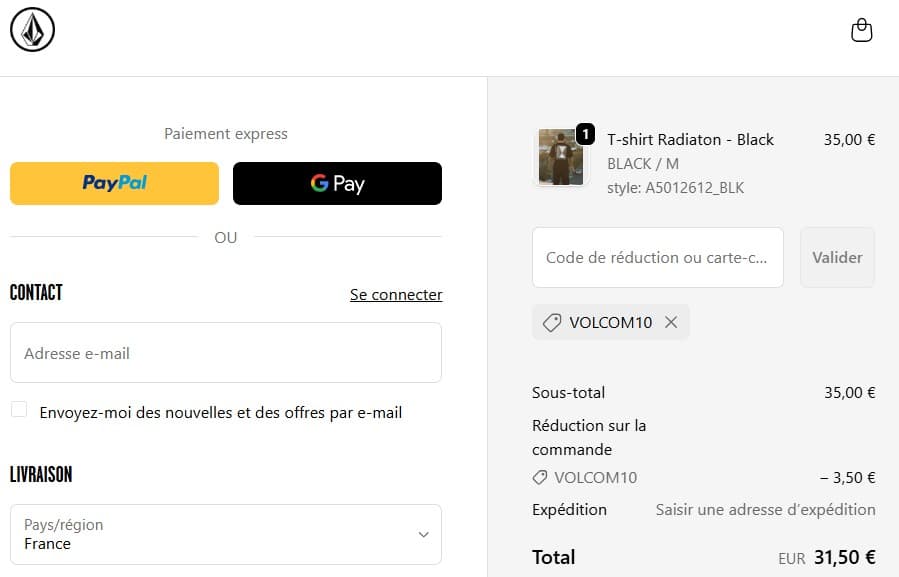Focus the Adresse e-mail field
The width and height of the screenshot is (899, 577).
[x=225, y=353]
